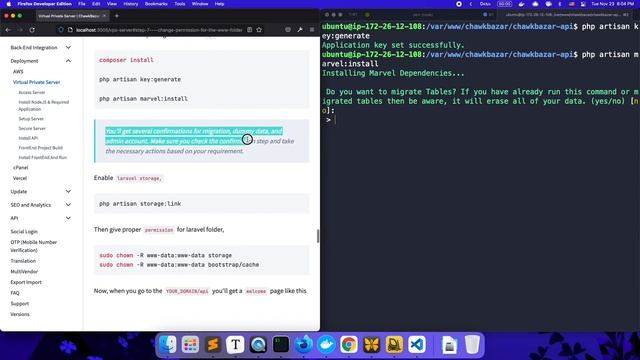The height and width of the screenshot is (360, 640).
Task: Open the document stack in the dock
Action: (x=449, y=344)
